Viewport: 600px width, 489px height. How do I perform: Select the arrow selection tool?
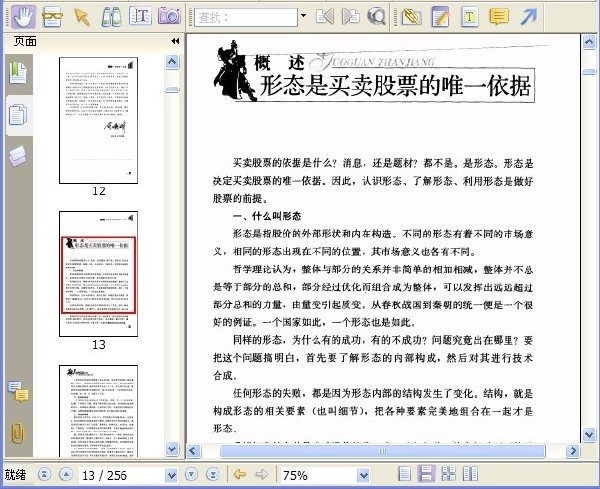click(82, 17)
